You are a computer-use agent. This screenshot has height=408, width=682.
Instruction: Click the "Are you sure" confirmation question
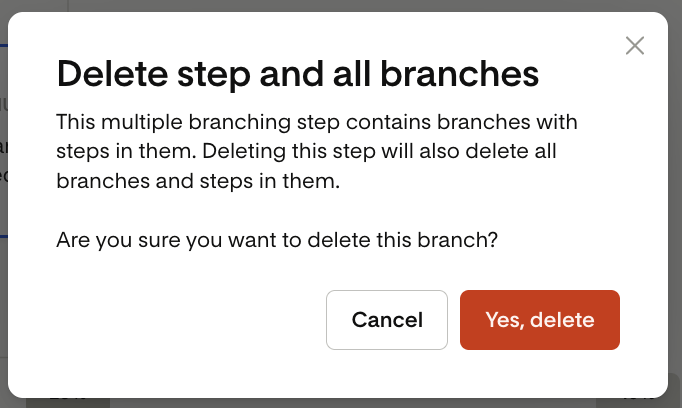pyautogui.click(x=277, y=240)
